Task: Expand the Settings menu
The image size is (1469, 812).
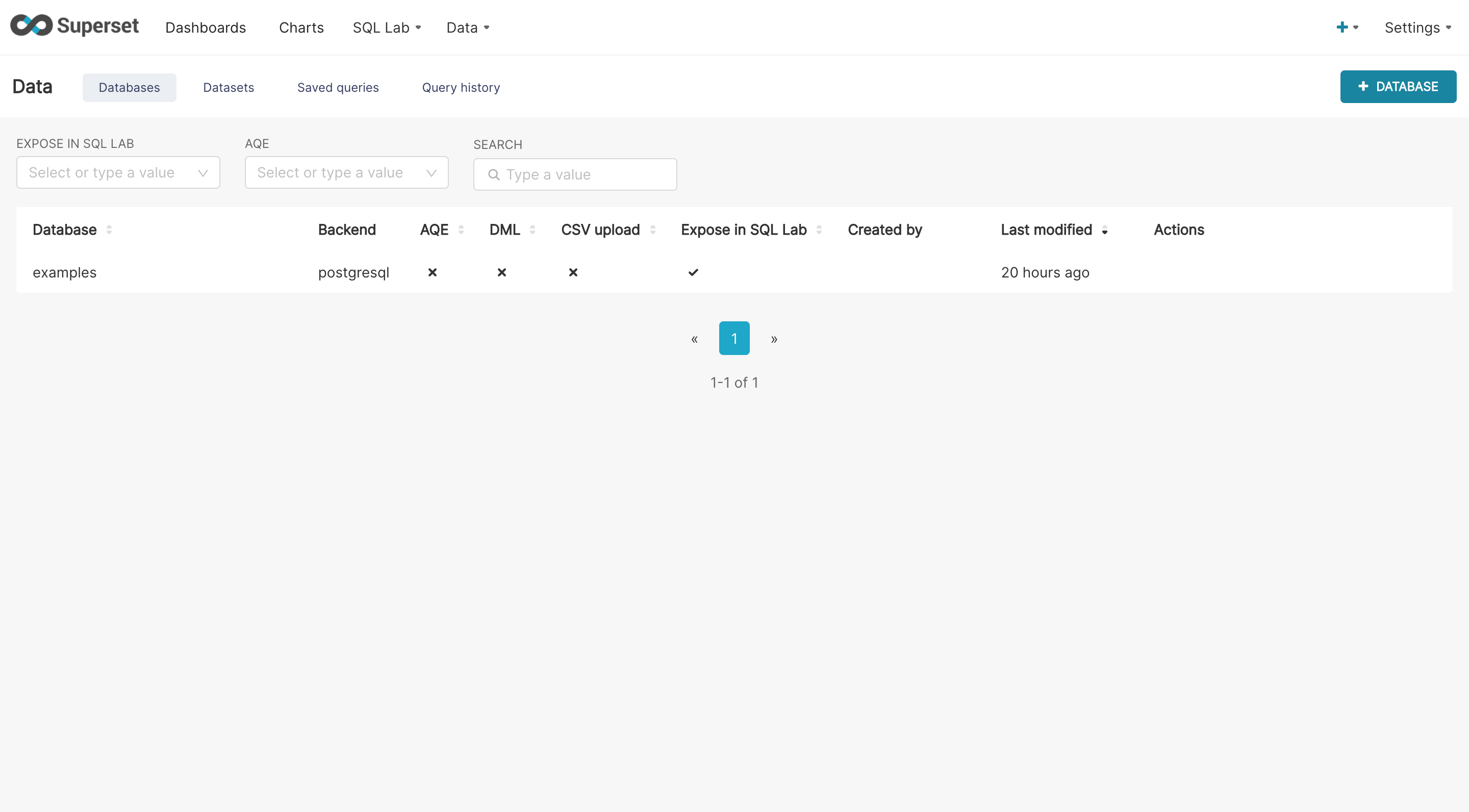Action: tap(1417, 28)
